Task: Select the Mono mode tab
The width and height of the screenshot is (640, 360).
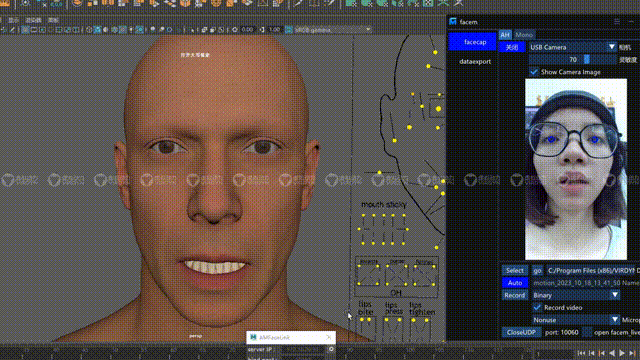Action: 524,35
